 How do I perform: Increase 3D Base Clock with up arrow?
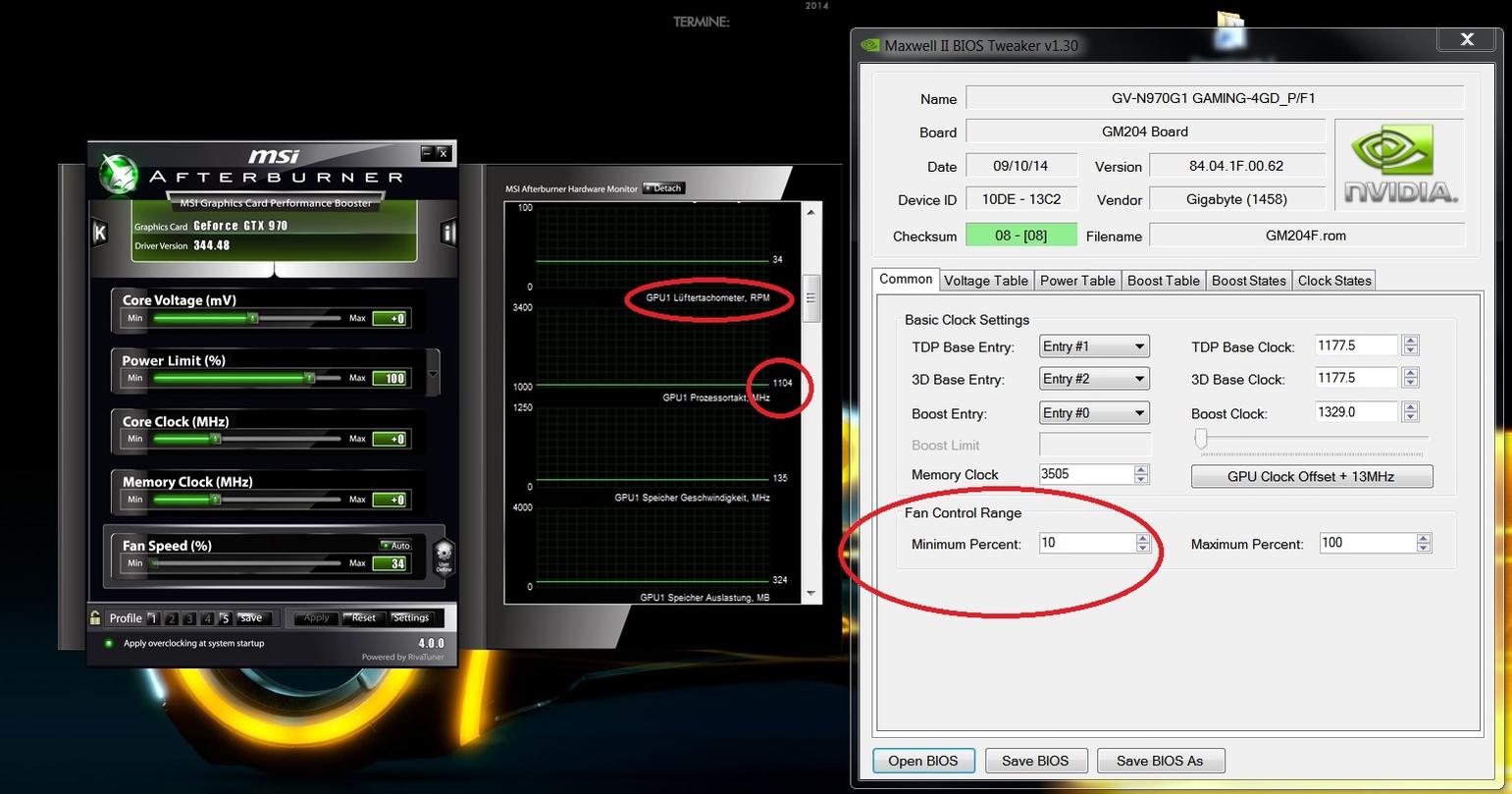[x=1411, y=373]
